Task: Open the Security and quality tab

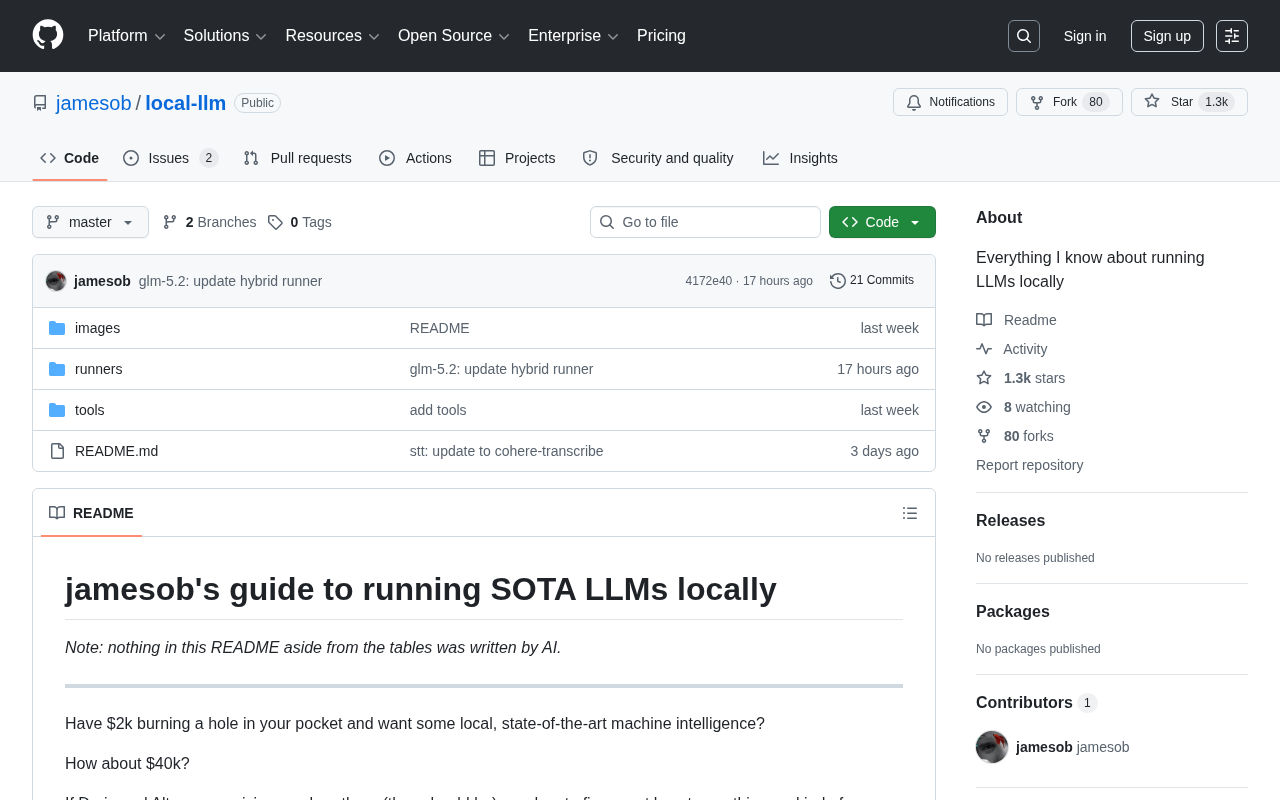Action: [658, 158]
